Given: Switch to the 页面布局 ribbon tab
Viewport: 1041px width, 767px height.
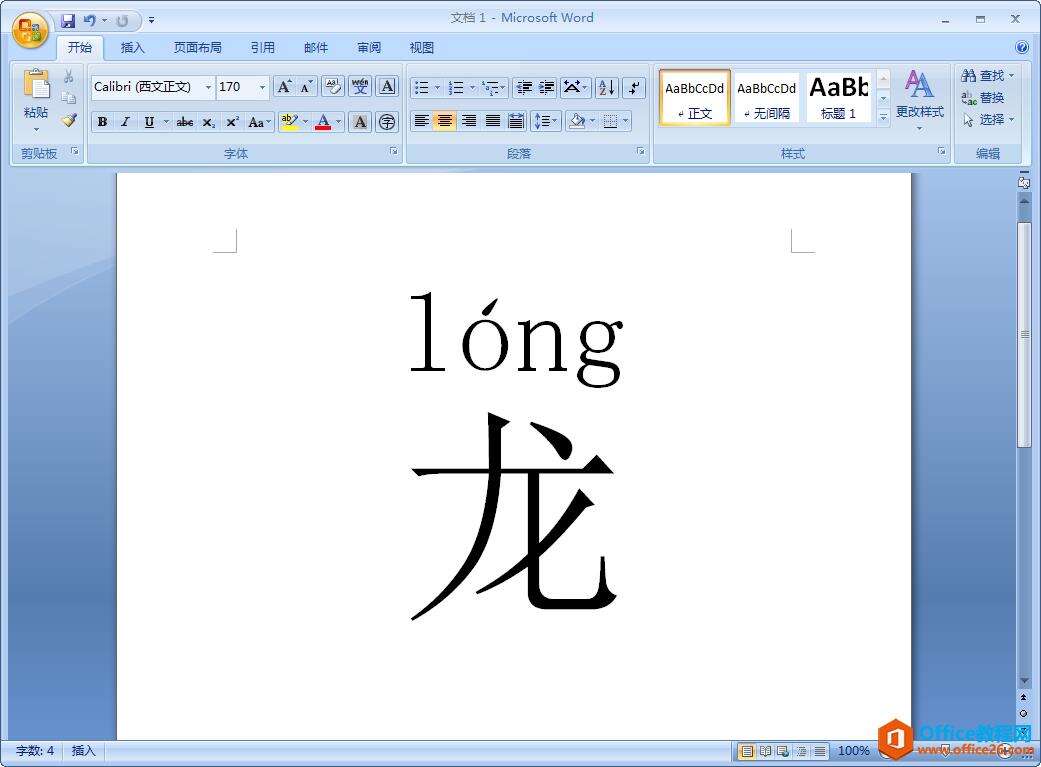Looking at the screenshot, I should click(x=197, y=47).
